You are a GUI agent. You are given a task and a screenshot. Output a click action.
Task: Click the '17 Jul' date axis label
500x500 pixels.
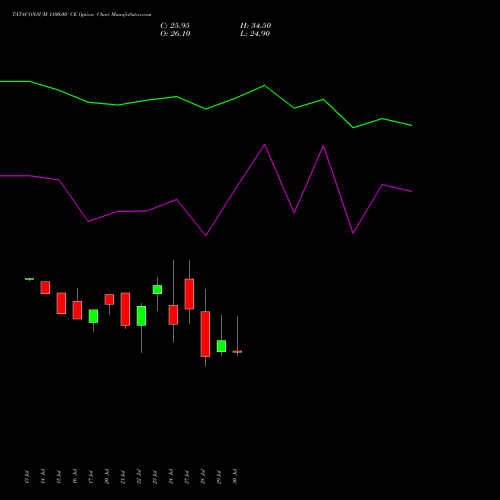(x=91, y=477)
